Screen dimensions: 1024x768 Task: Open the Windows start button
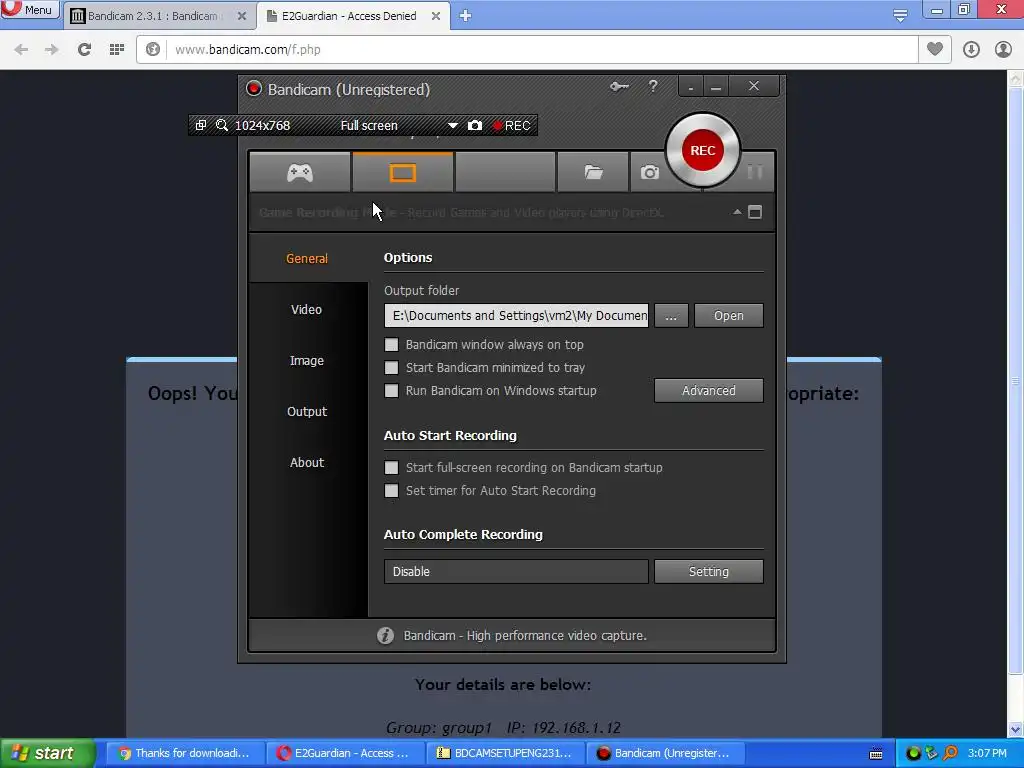click(x=47, y=753)
